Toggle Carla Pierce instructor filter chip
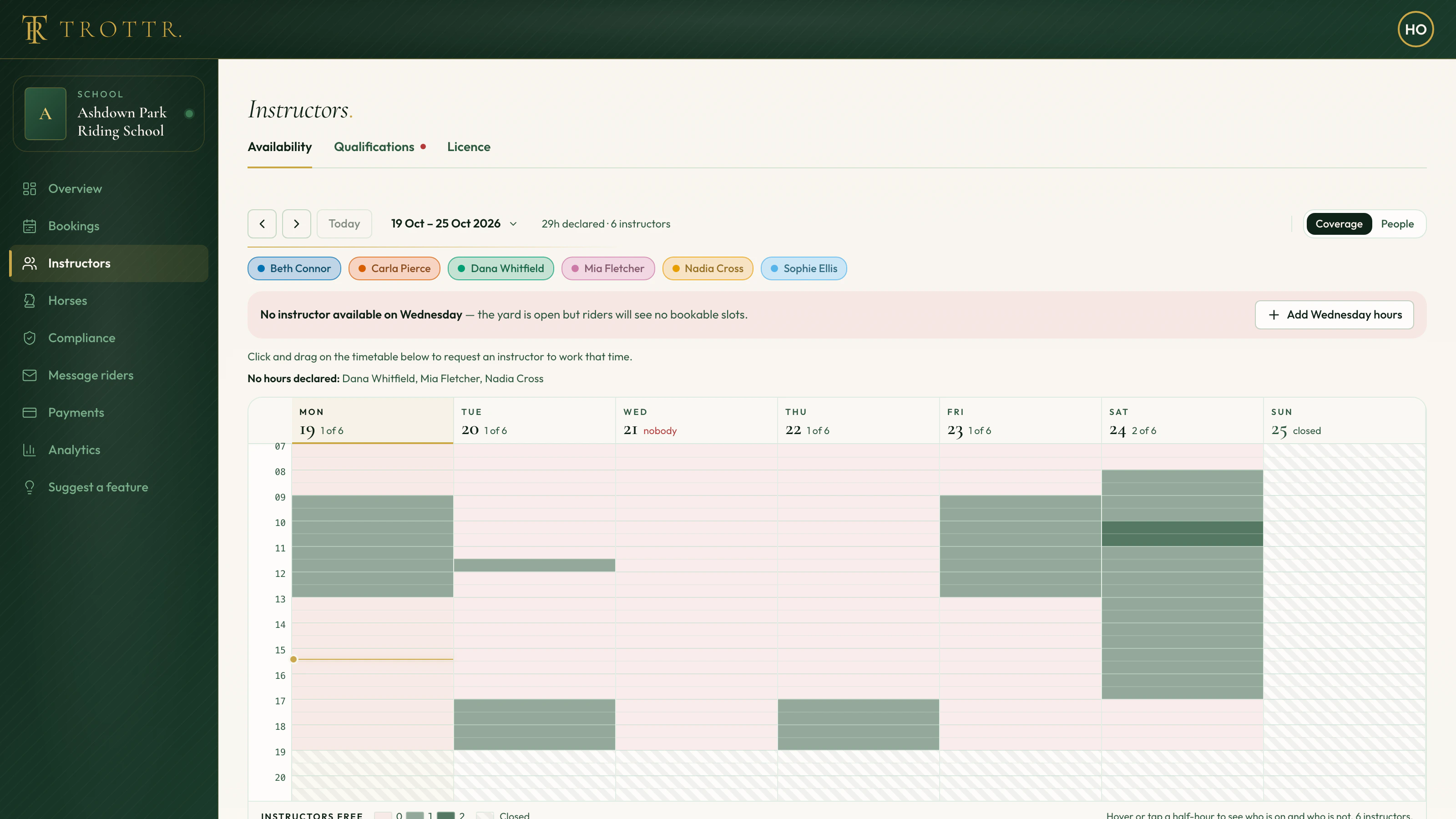Image resolution: width=1456 pixels, height=819 pixels. pyautogui.click(x=394, y=268)
